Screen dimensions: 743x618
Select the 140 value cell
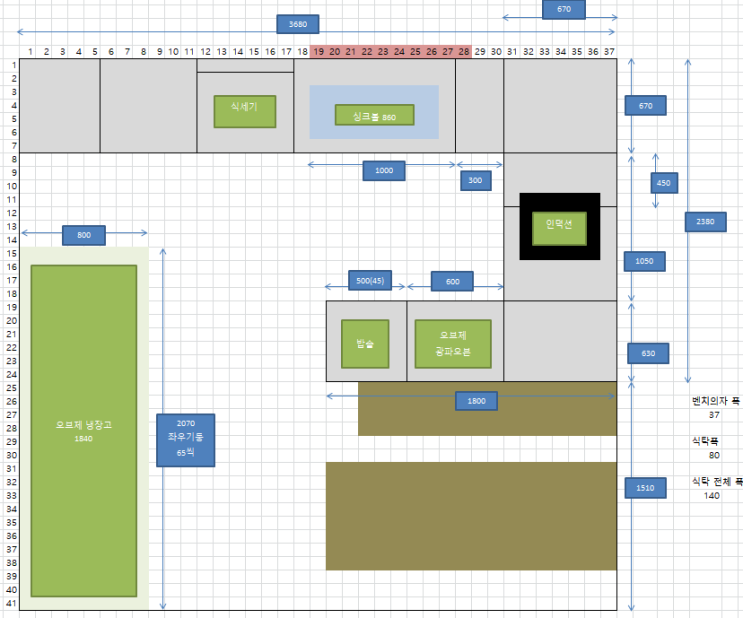pos(712,496)
